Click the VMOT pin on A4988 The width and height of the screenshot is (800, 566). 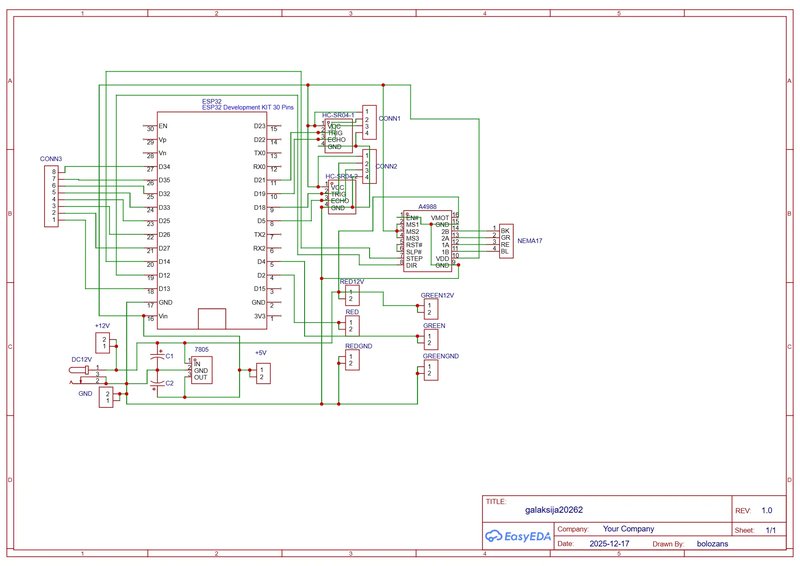tap(440, 218)
